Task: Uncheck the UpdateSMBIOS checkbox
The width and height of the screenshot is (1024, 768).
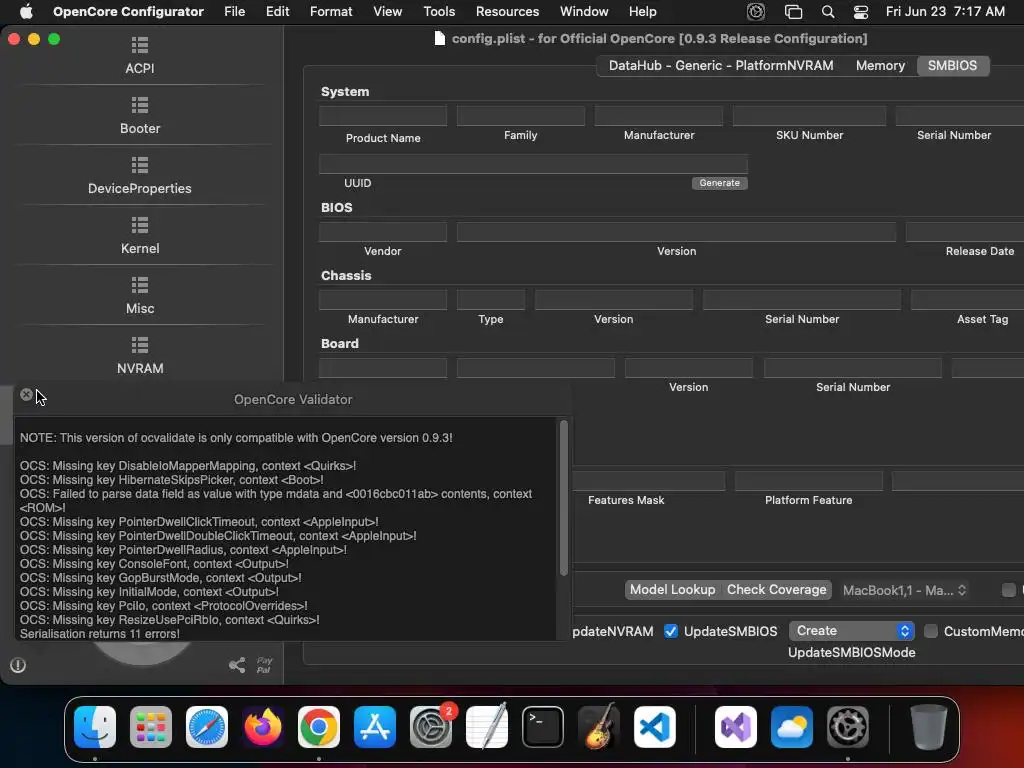Action: [x=671, y=631]
